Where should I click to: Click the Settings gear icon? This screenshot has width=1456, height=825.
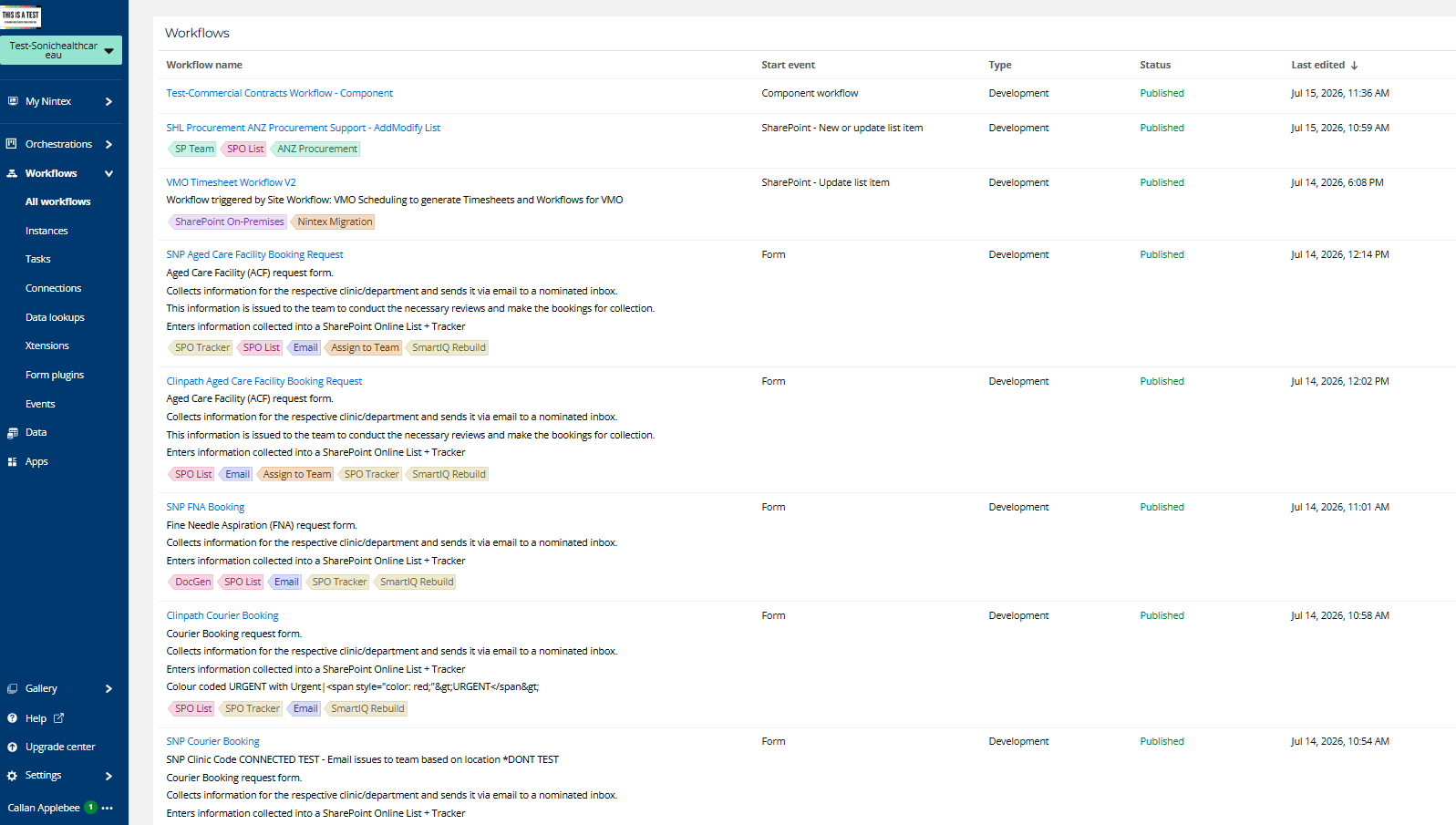click(12, 776)
